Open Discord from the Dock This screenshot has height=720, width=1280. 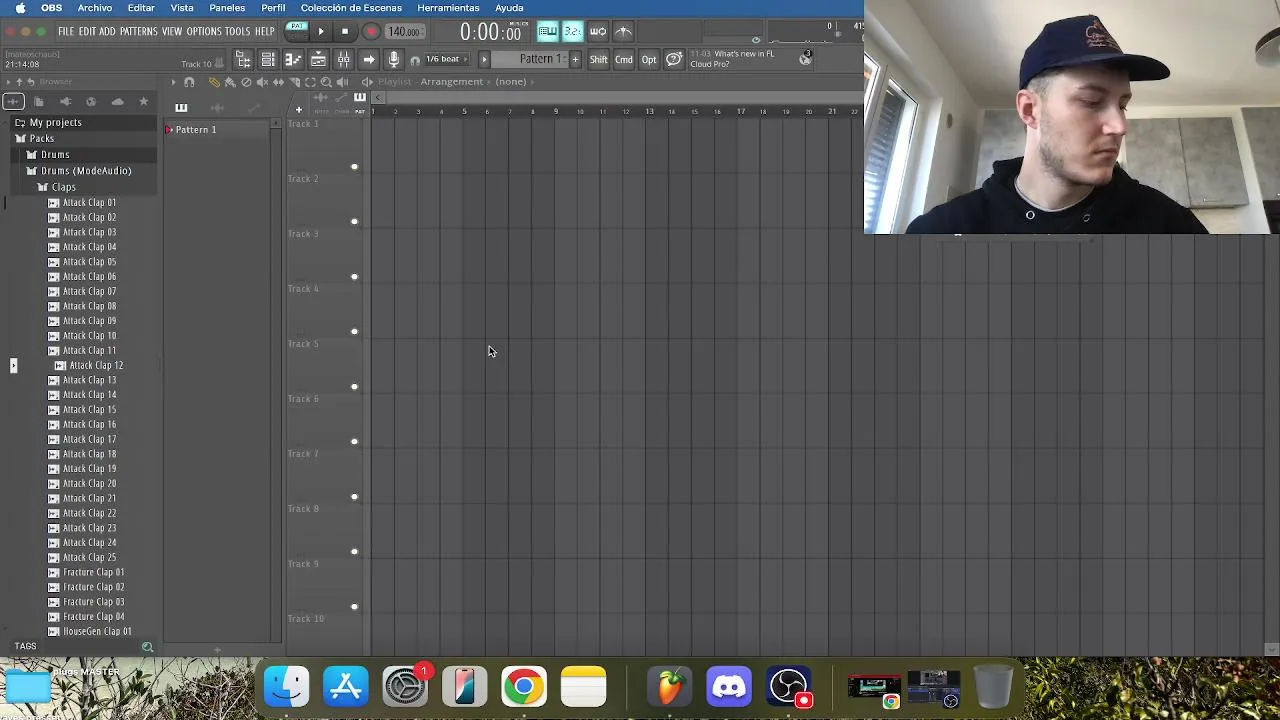click(x=729, y=687)
